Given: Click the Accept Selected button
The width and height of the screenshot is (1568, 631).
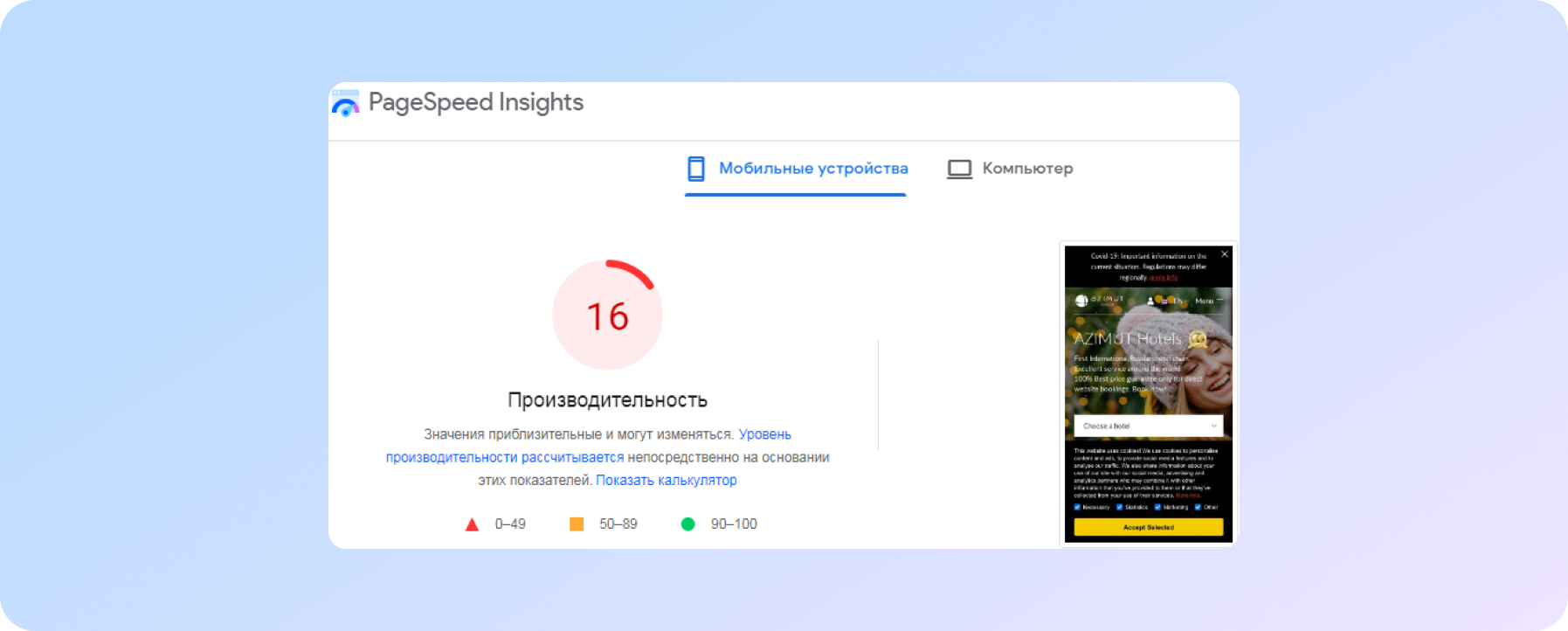Looking at the screenshot, I should (1149, 527).
